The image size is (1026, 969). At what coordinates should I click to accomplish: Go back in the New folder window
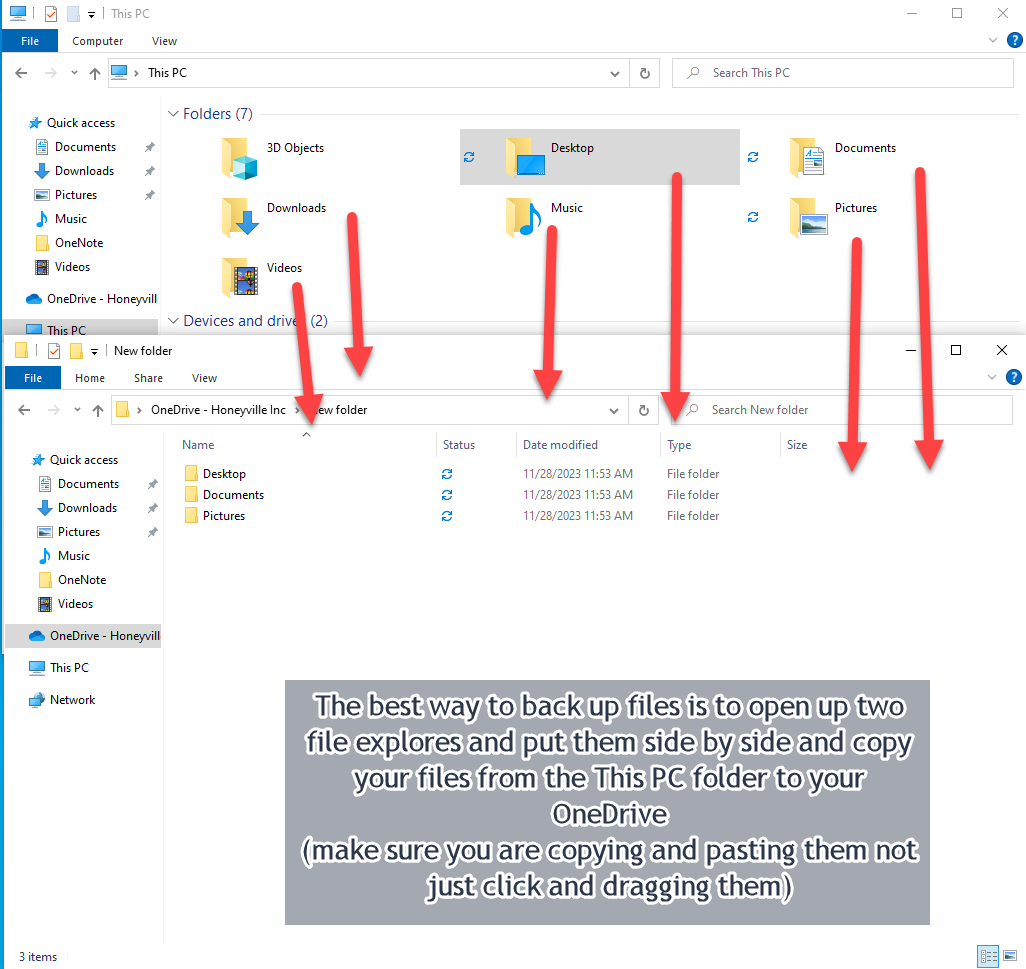(x=24, y=410)
